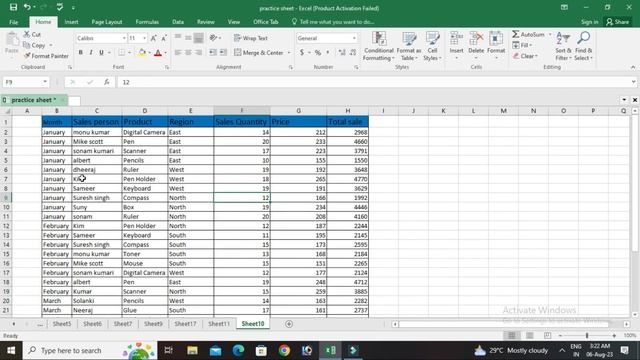
Task: Switch to the Formulas tab
Action: (x=147, y=22)
